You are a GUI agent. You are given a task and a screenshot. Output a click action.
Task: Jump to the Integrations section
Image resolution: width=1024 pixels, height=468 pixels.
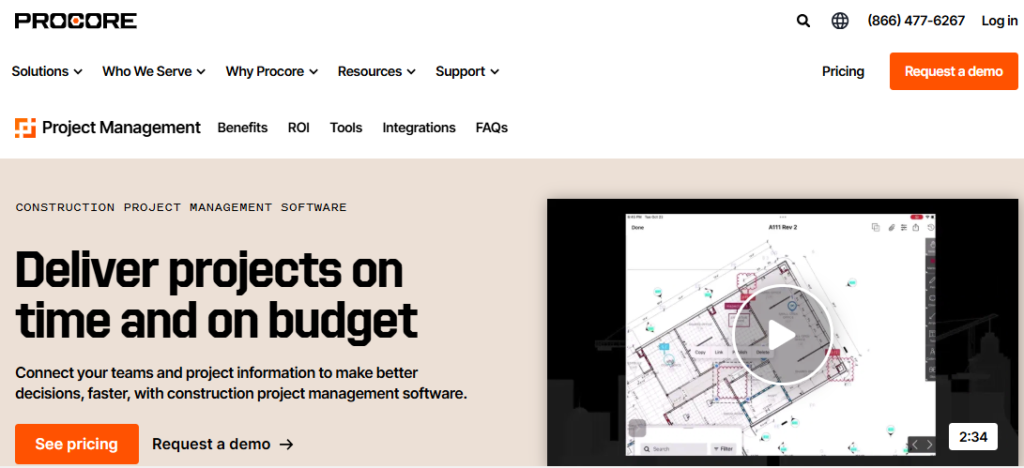click(x=419, y=127)
